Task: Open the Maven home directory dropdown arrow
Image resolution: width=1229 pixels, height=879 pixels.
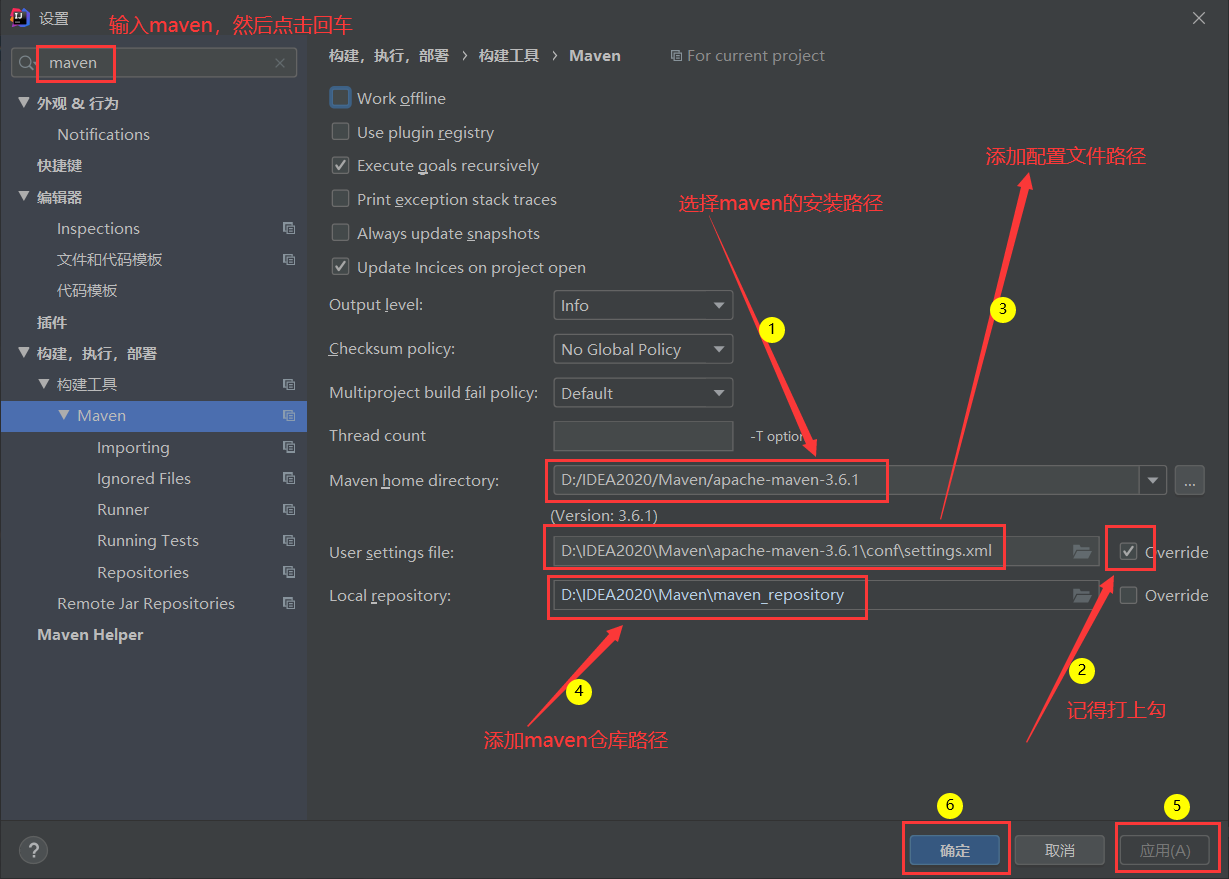Action: pyautogui.click(x=1154, y=480)
